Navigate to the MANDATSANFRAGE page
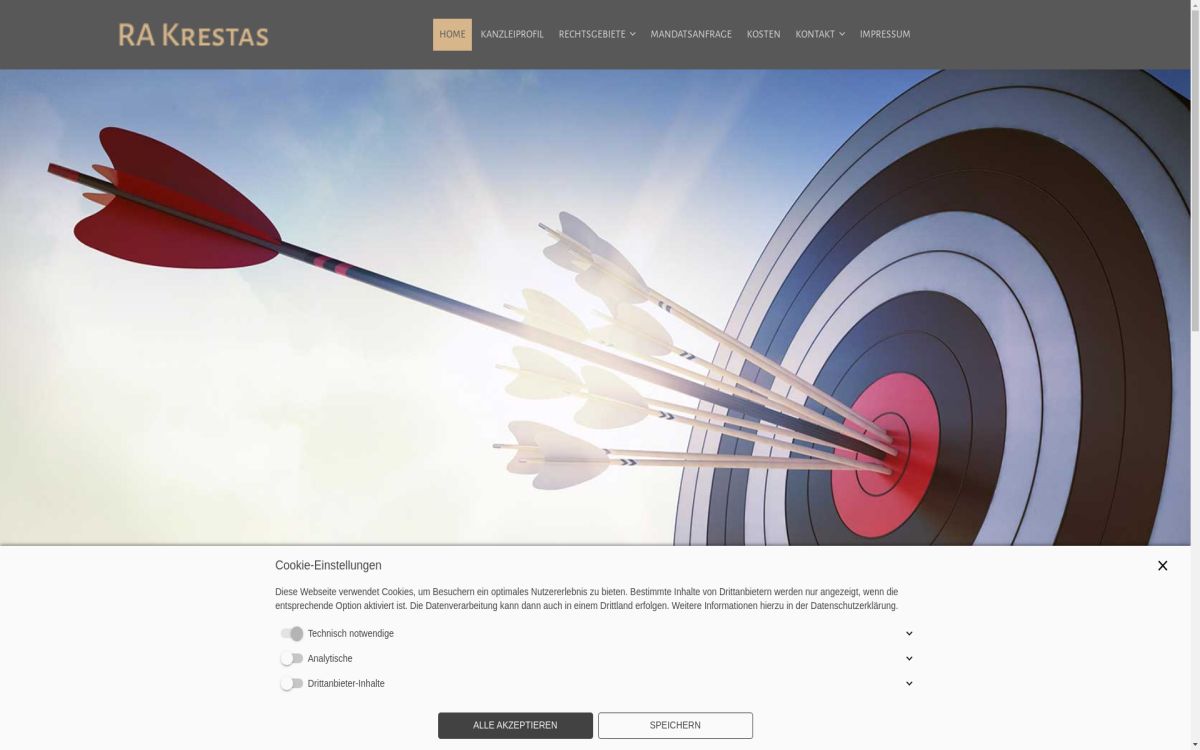Image resolution: width=1200 pixels, height=750 pixels. click(690, 33)
